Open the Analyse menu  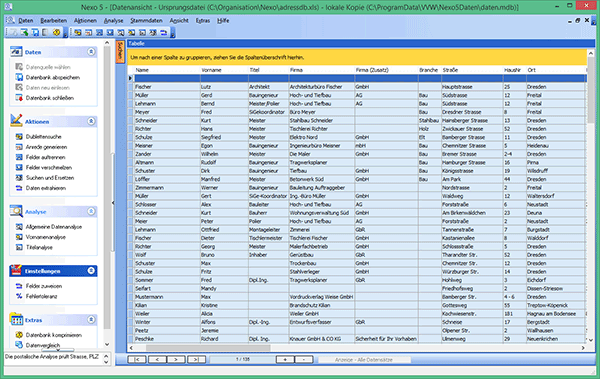tap(114, 21)
